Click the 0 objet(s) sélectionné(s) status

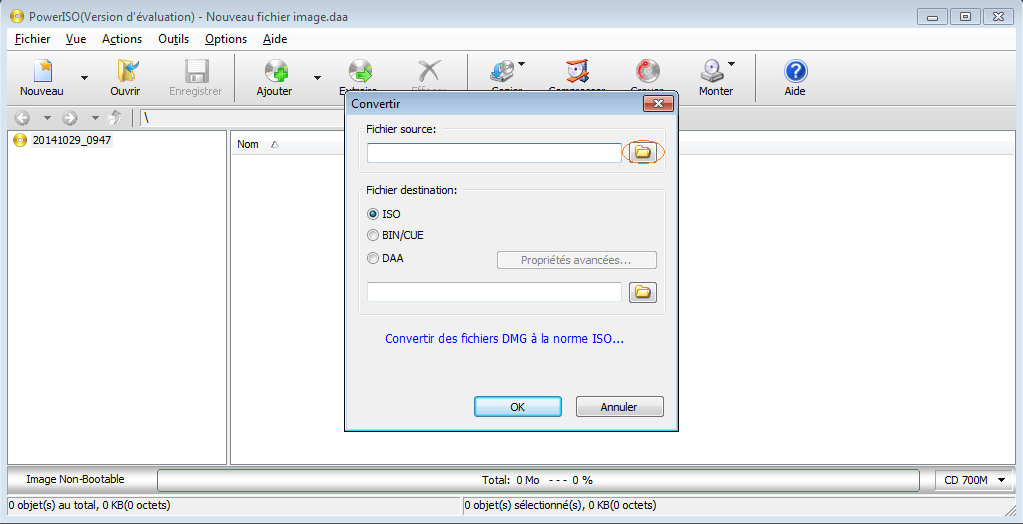point(560,505)
